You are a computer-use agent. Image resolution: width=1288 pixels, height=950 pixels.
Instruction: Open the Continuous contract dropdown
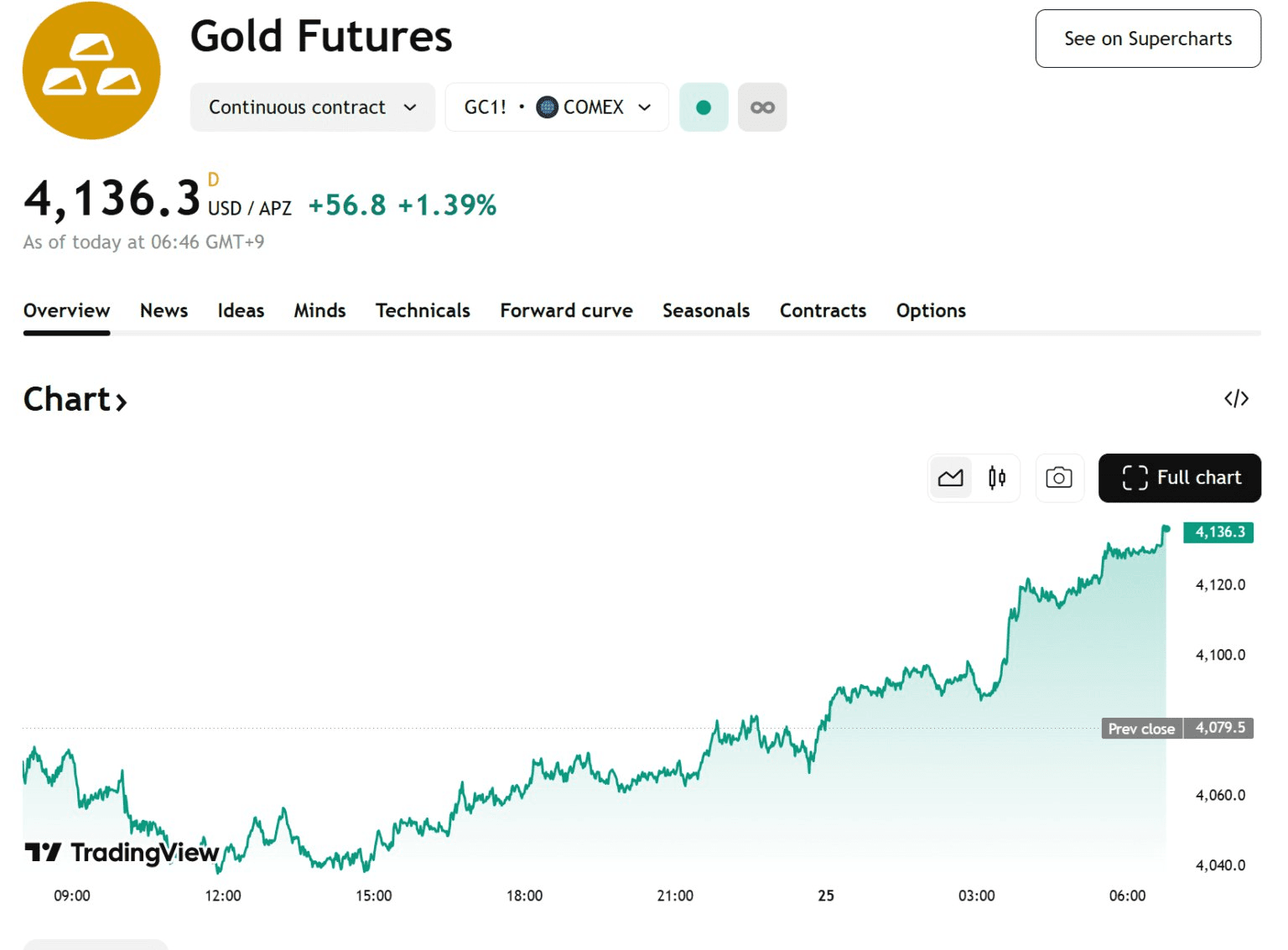(312, 107)
